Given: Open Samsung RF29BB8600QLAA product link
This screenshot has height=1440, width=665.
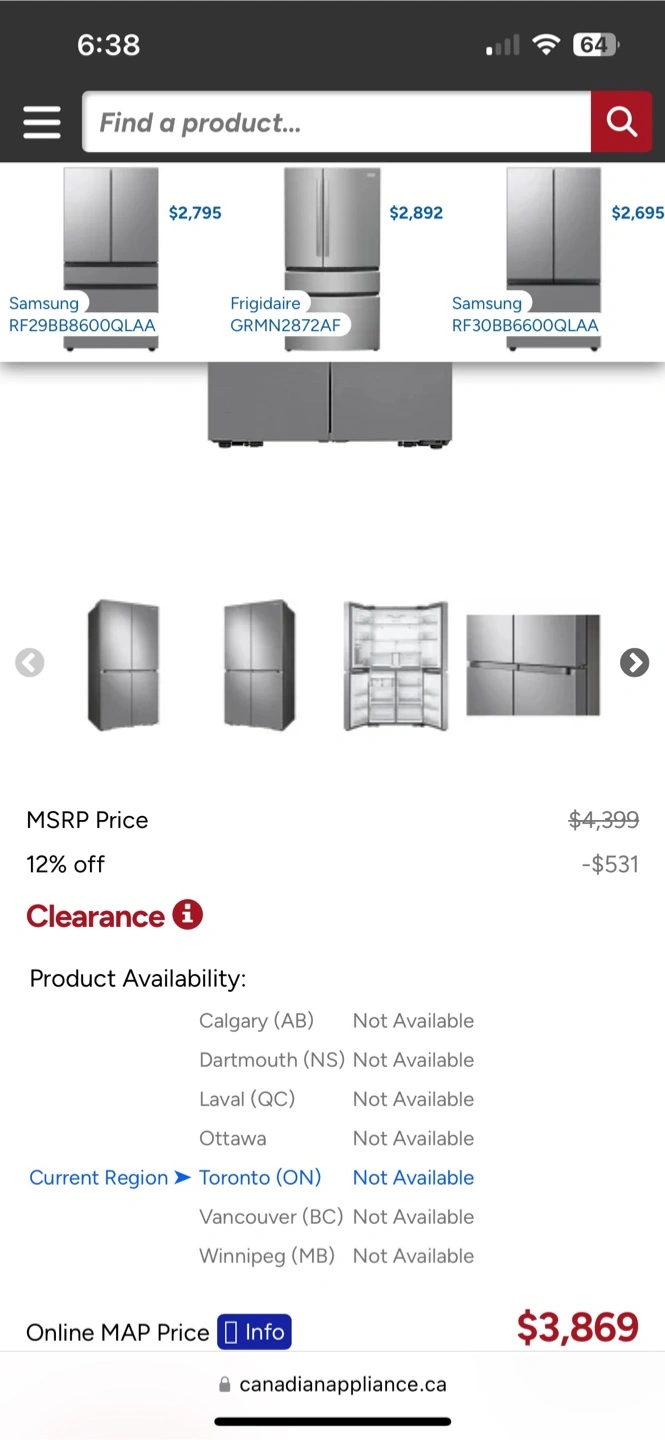Looking at the screenshot, I should click(82, 314).
